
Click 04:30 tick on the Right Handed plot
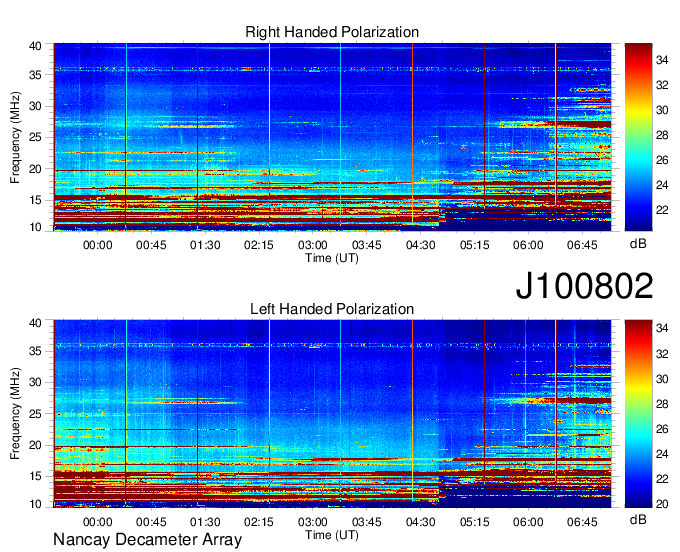(x=421, y=245)
